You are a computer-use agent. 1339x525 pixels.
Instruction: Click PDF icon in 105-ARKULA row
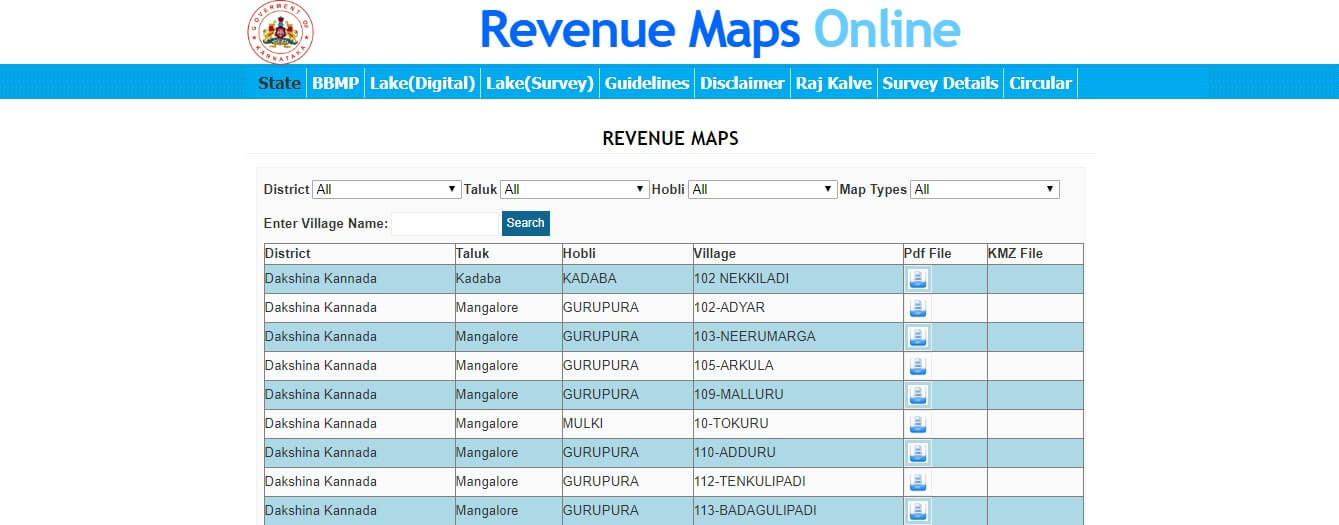917,366
